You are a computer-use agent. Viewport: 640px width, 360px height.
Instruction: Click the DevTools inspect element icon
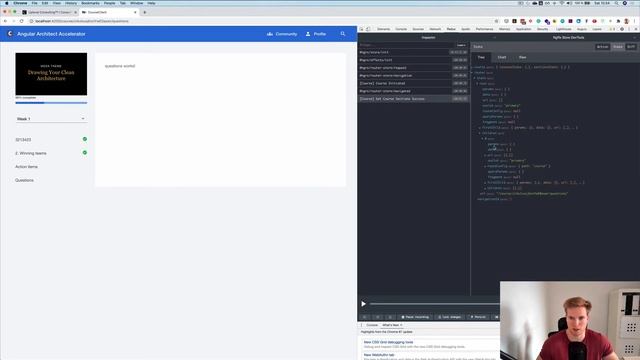coord(362,29)
